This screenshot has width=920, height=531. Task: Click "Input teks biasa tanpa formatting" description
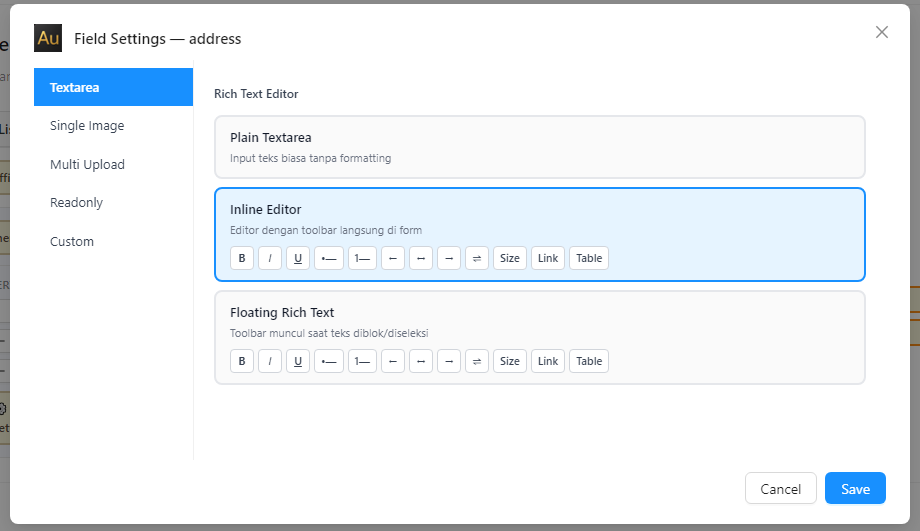pyautogui.click(x=310, y=158)
